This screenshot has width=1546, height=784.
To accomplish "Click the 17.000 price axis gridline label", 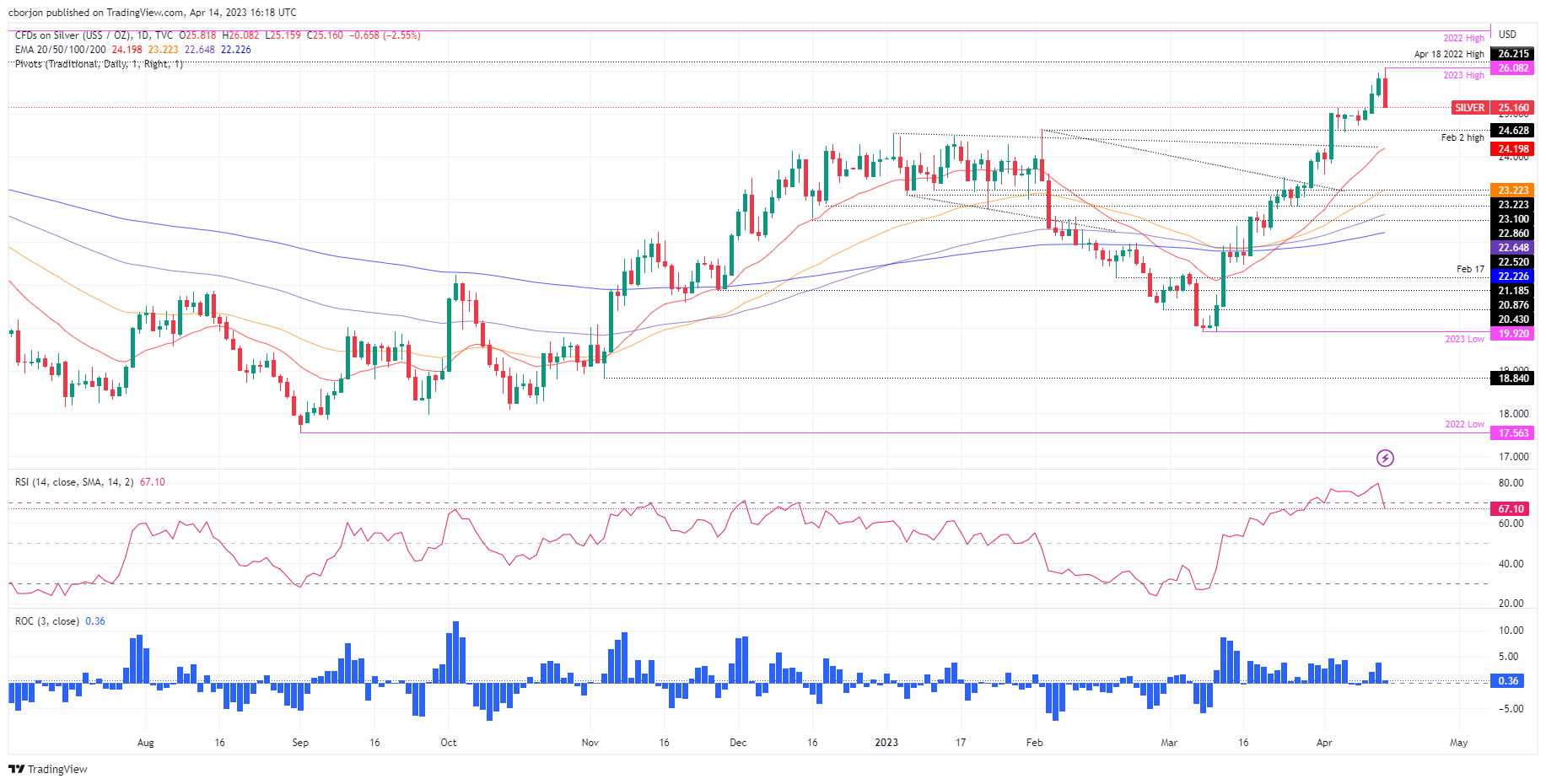I will [x=1513, y=457].
